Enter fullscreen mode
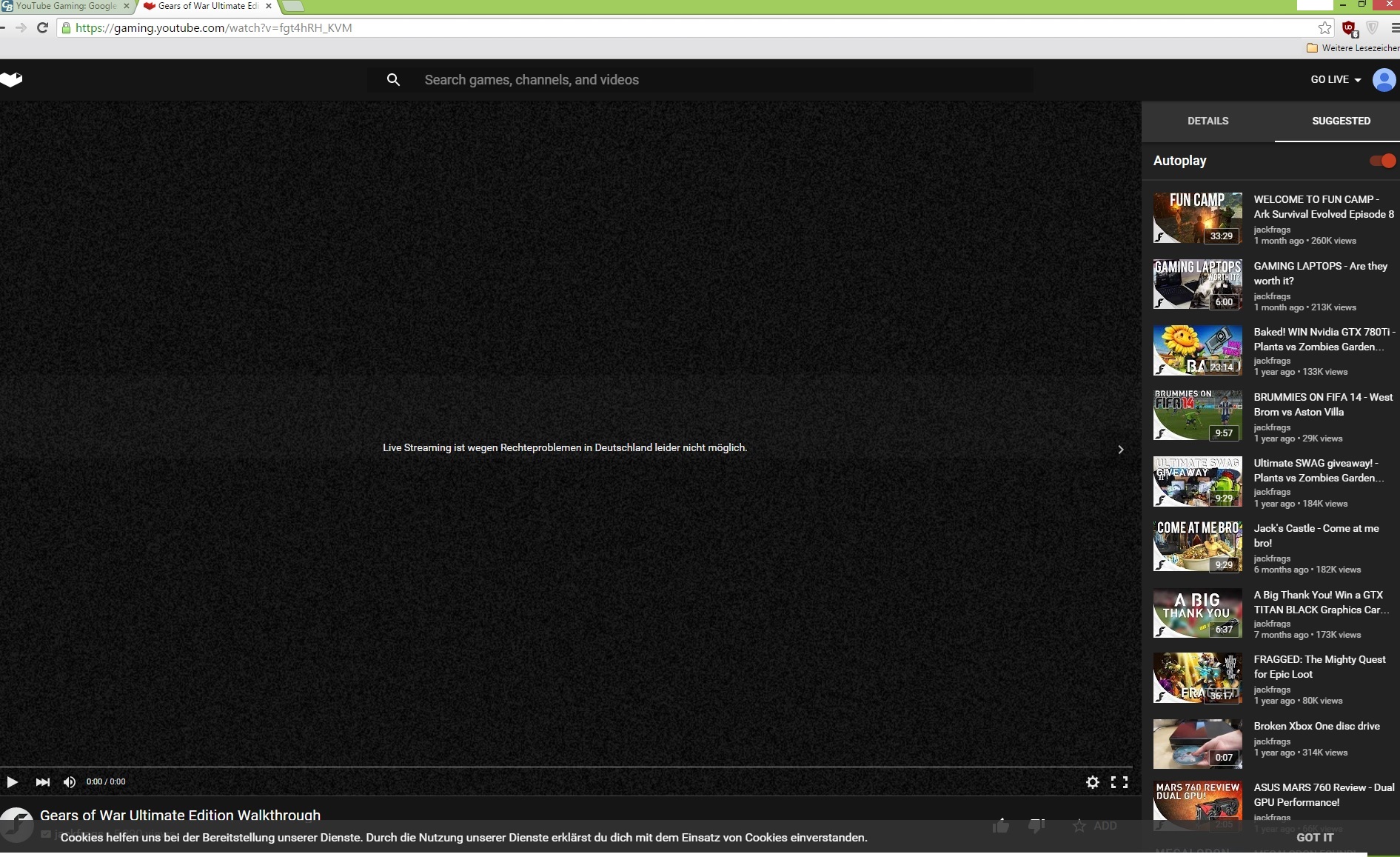 tap(1119, 781)
